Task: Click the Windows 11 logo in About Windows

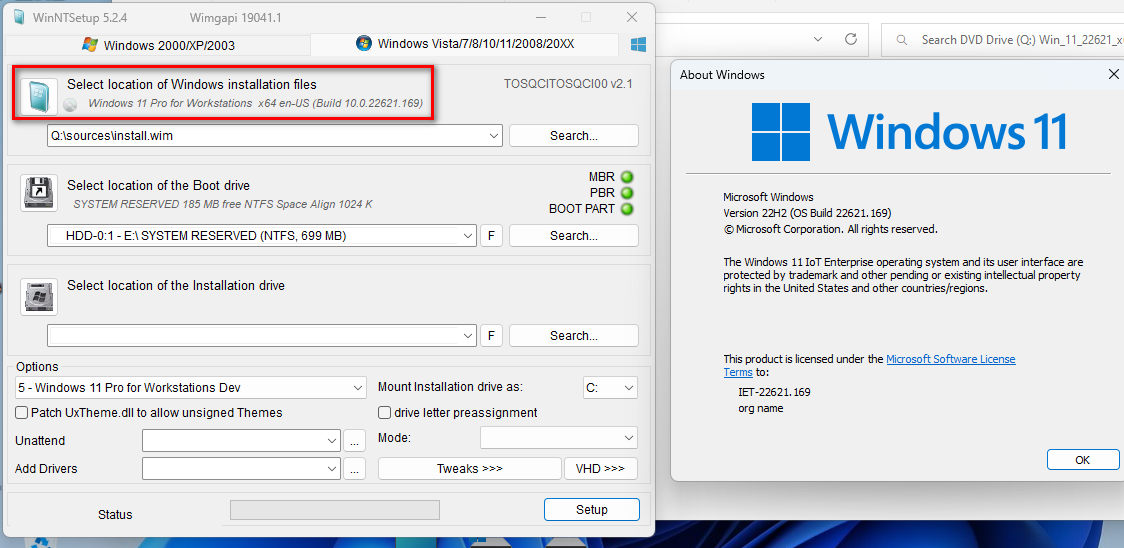Action: [910, 132]
